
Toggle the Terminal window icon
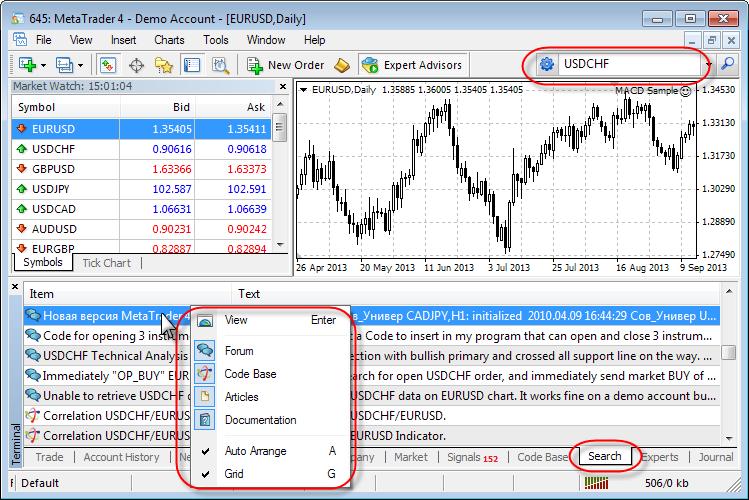pos(192,65)
